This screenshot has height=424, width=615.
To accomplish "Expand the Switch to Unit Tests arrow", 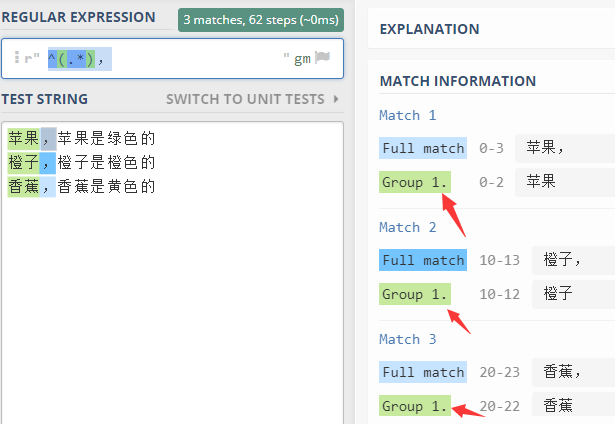I will click(336, 99).
